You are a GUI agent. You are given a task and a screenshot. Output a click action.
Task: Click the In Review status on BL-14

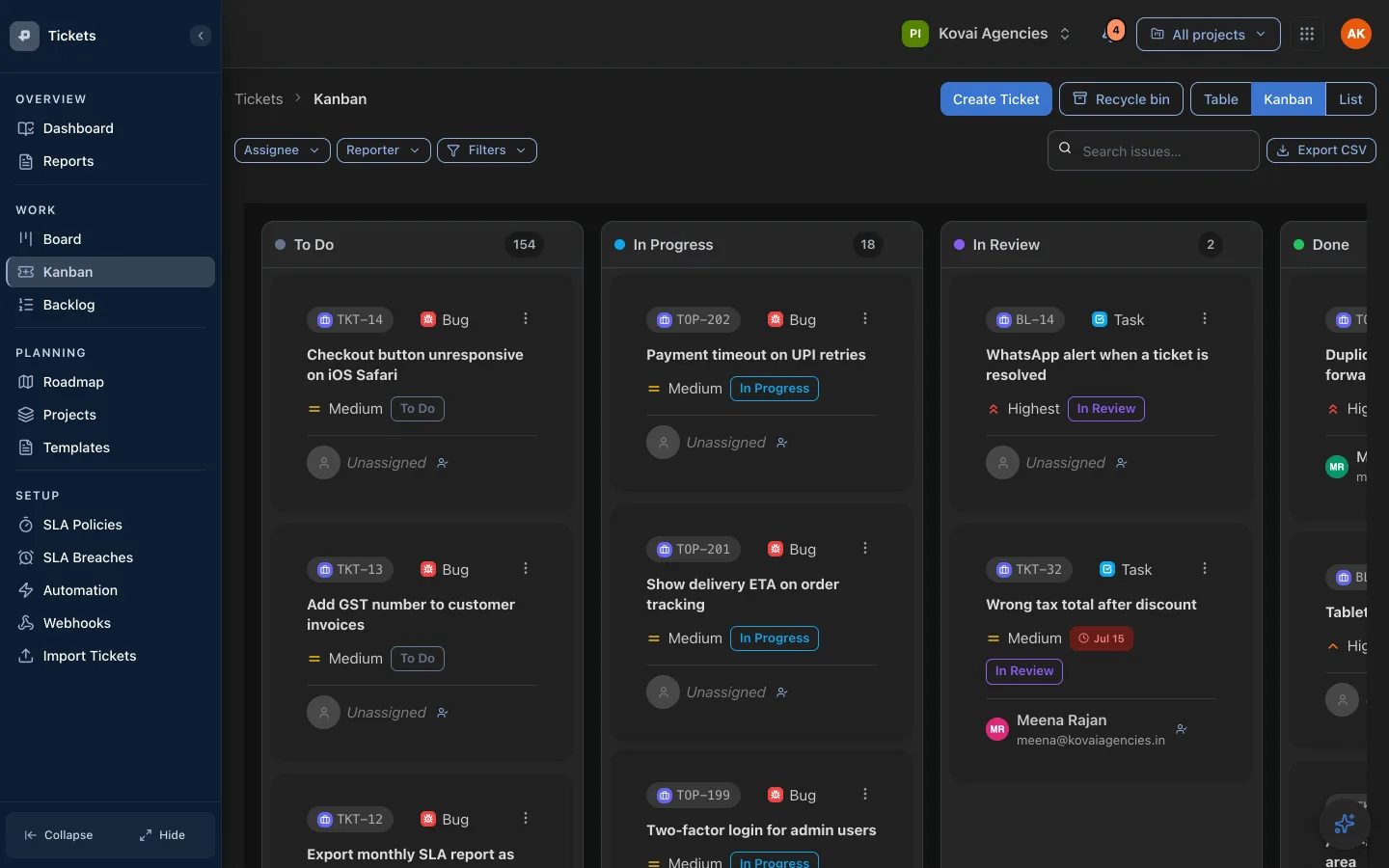[1106, 409]
